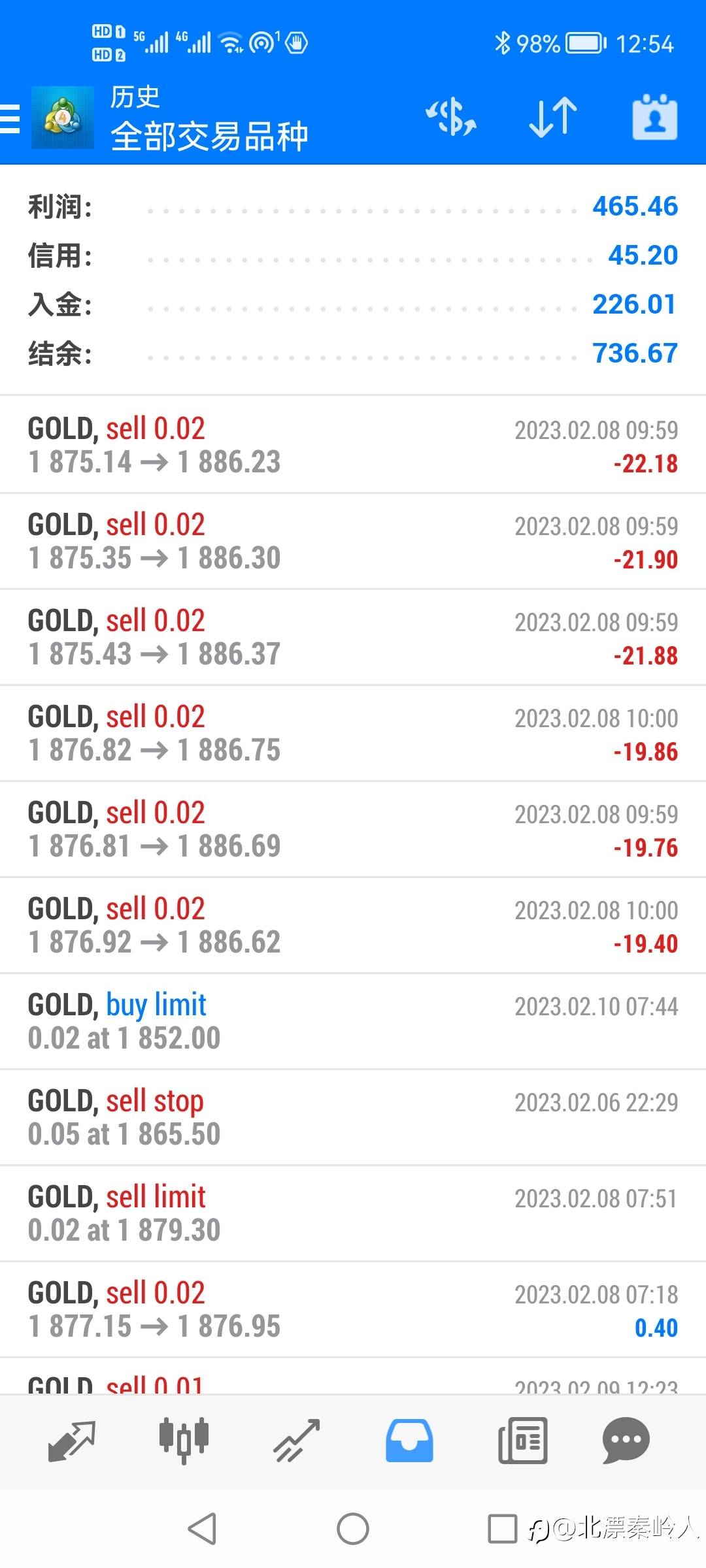Select the GOLD buy limit order at 1 852.00
Viewport: 706px width, 1568px height.
point(353,1021)
